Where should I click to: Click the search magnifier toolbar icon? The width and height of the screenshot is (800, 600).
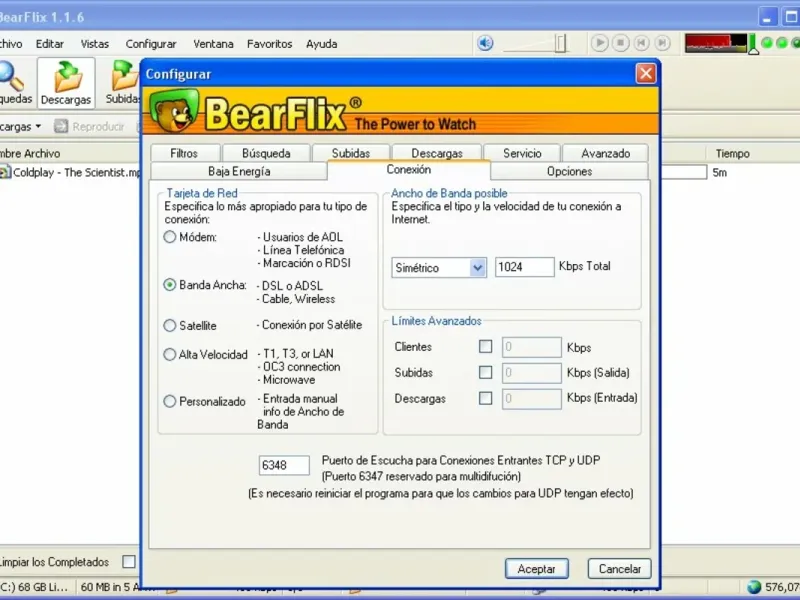point(10,77)
